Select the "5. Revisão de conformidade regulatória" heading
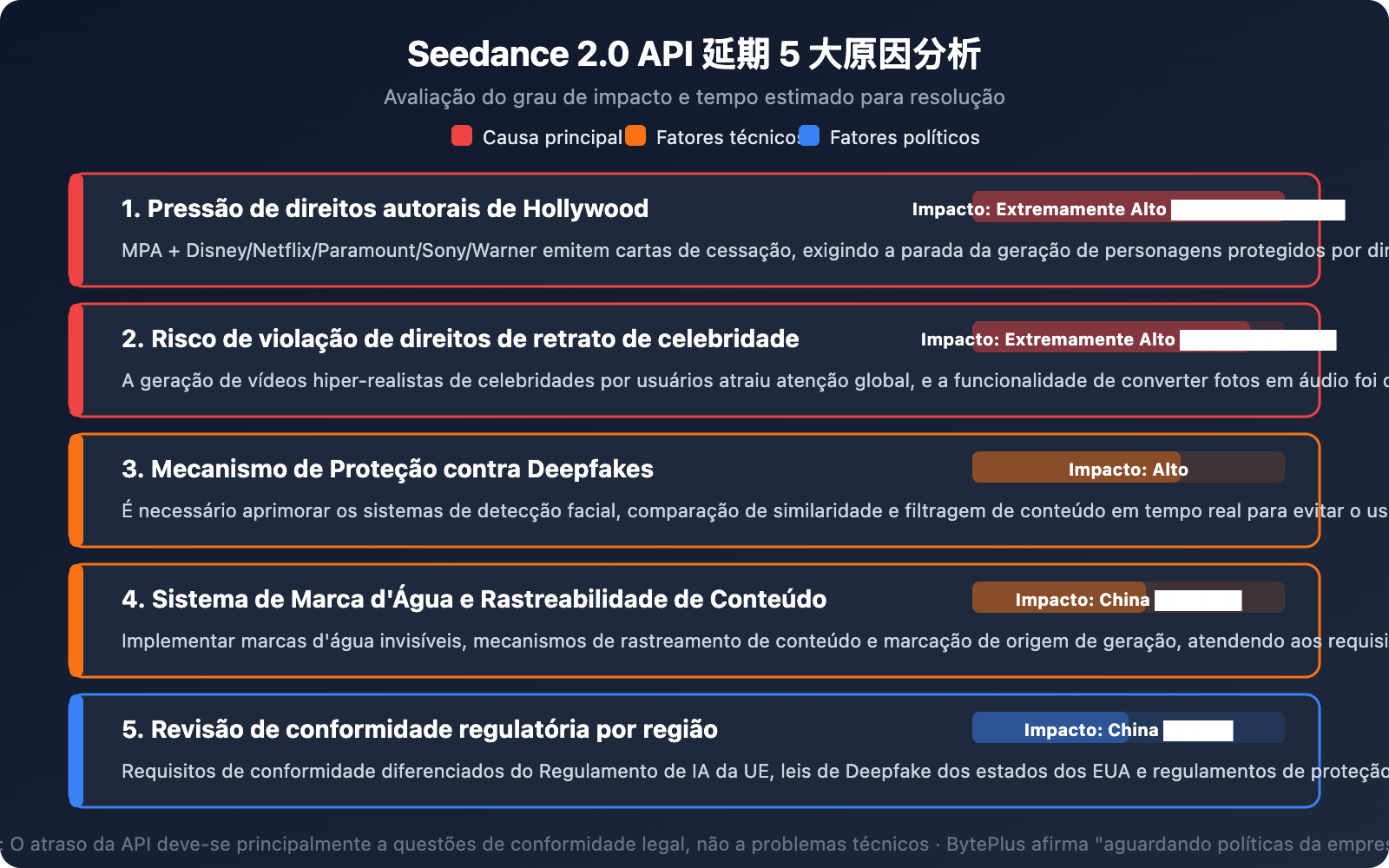Screen dimensions: 1389x868 pos(420,729)
